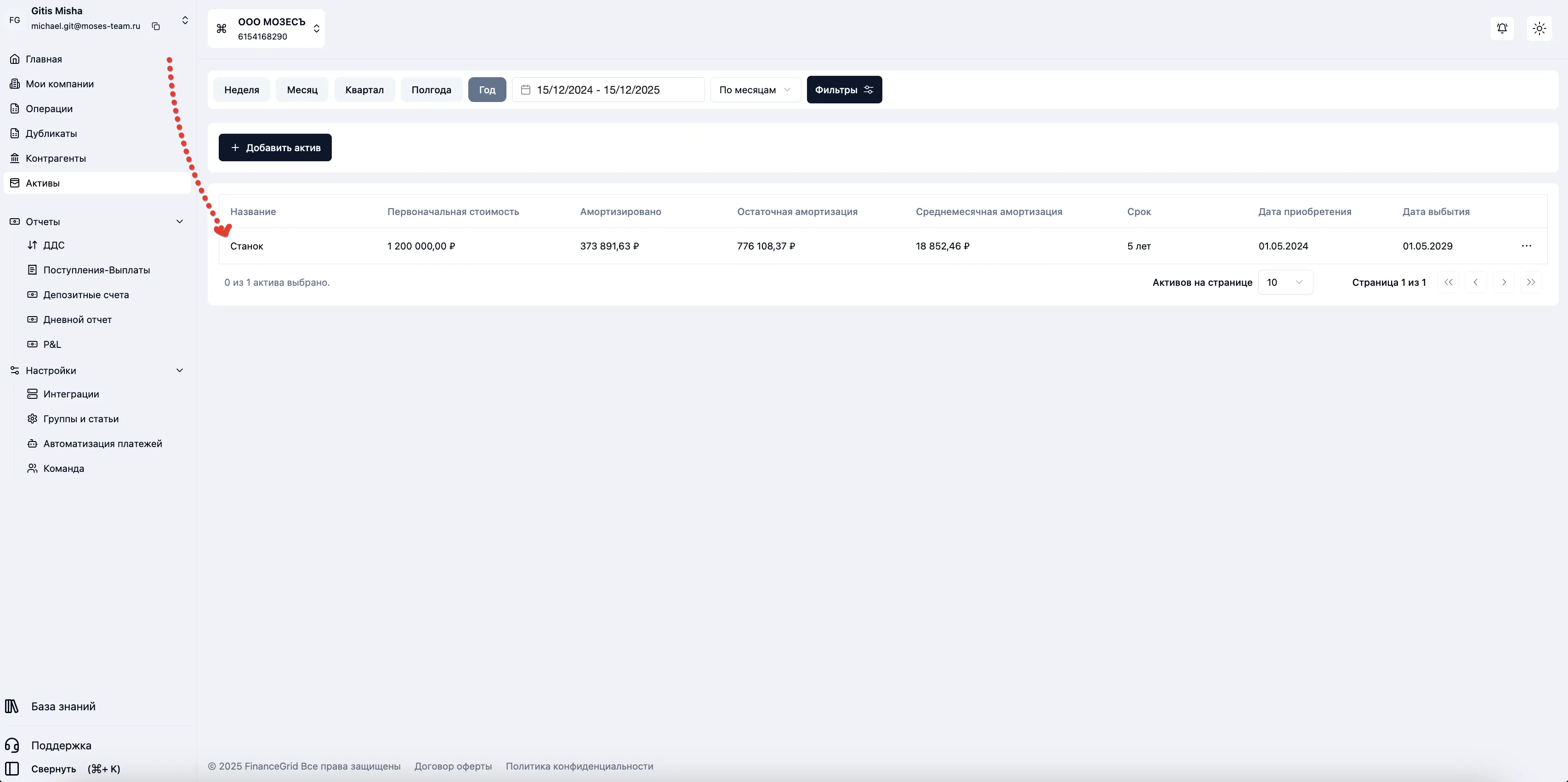Select the Полгода period
This screenshot has height=782, width=1568.
431,90
